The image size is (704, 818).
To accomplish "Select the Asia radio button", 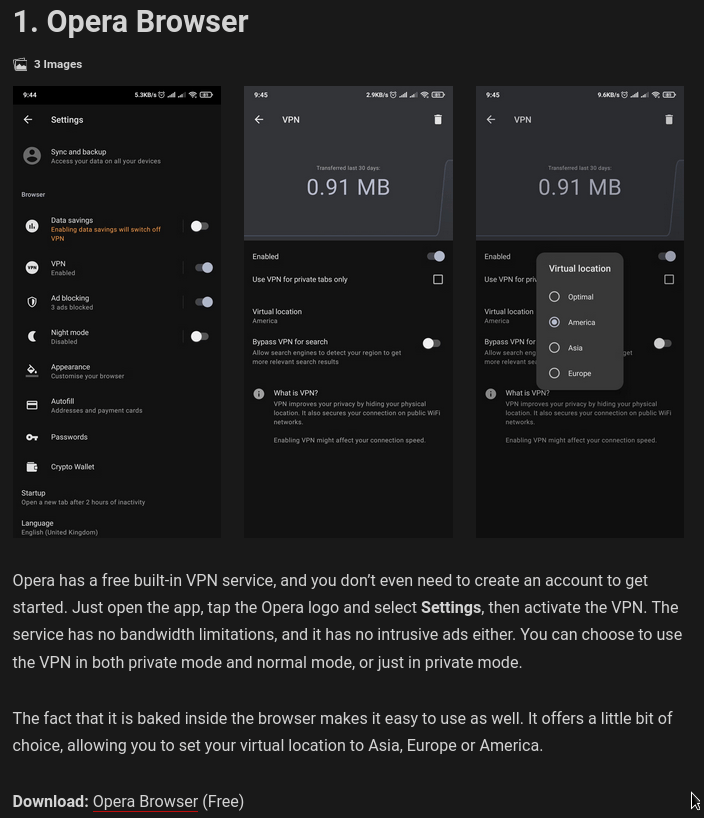I will (x=554, y=347).
